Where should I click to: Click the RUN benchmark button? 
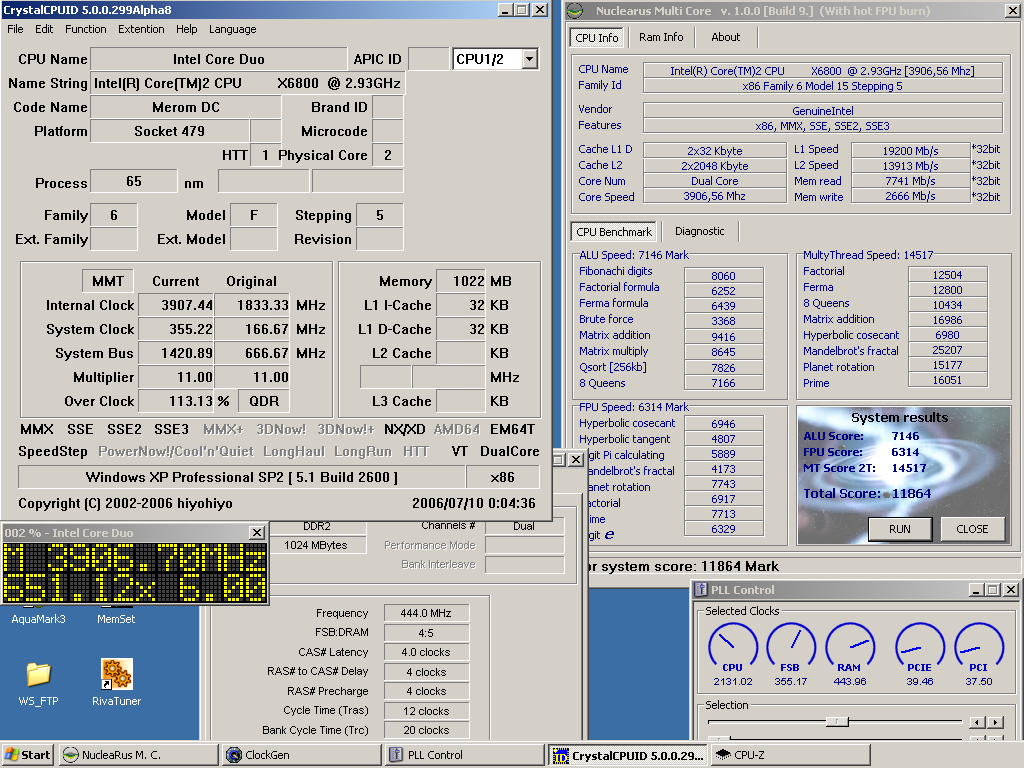900,529
